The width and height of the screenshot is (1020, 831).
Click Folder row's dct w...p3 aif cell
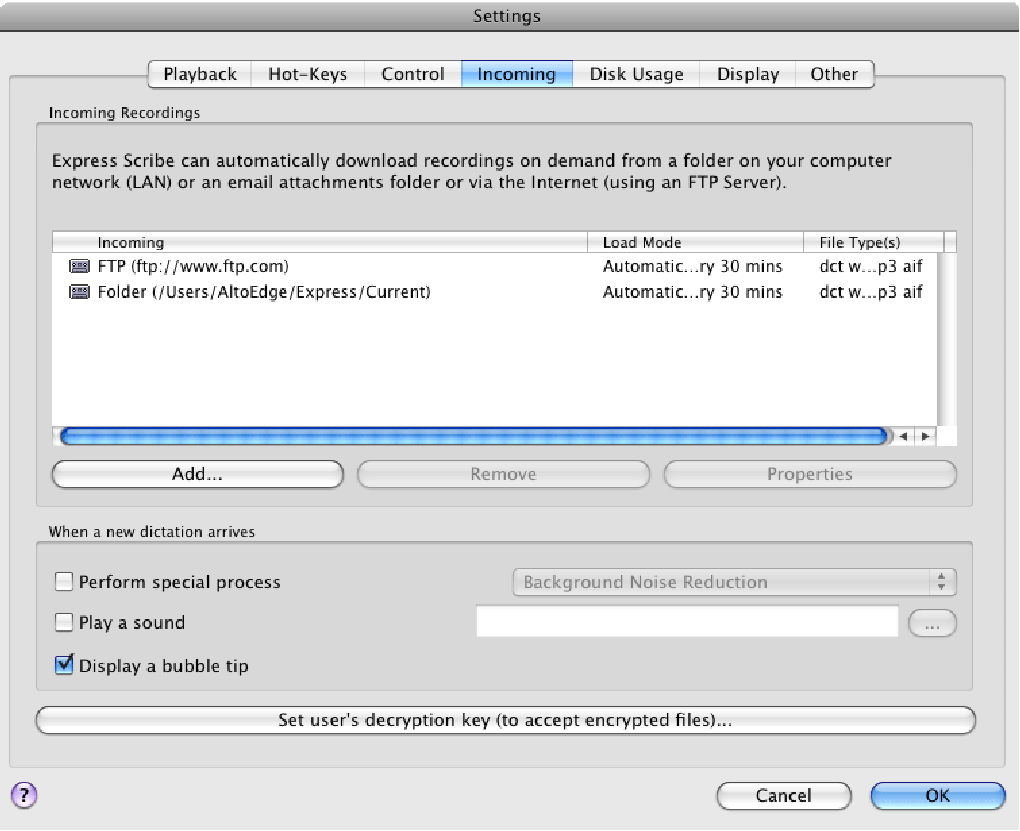coord(871,292)
